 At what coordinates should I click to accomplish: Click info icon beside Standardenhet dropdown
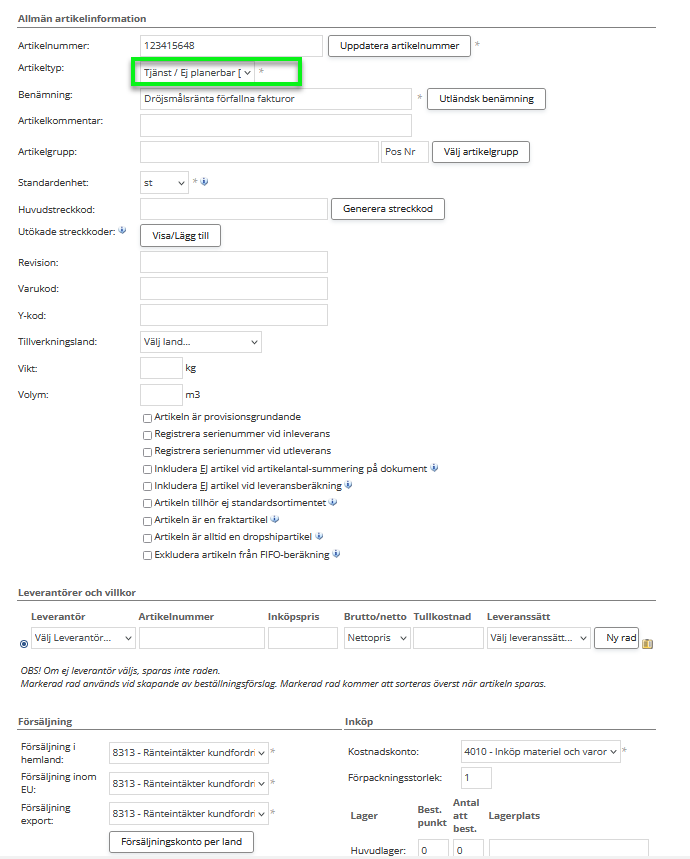click(204, 182)
